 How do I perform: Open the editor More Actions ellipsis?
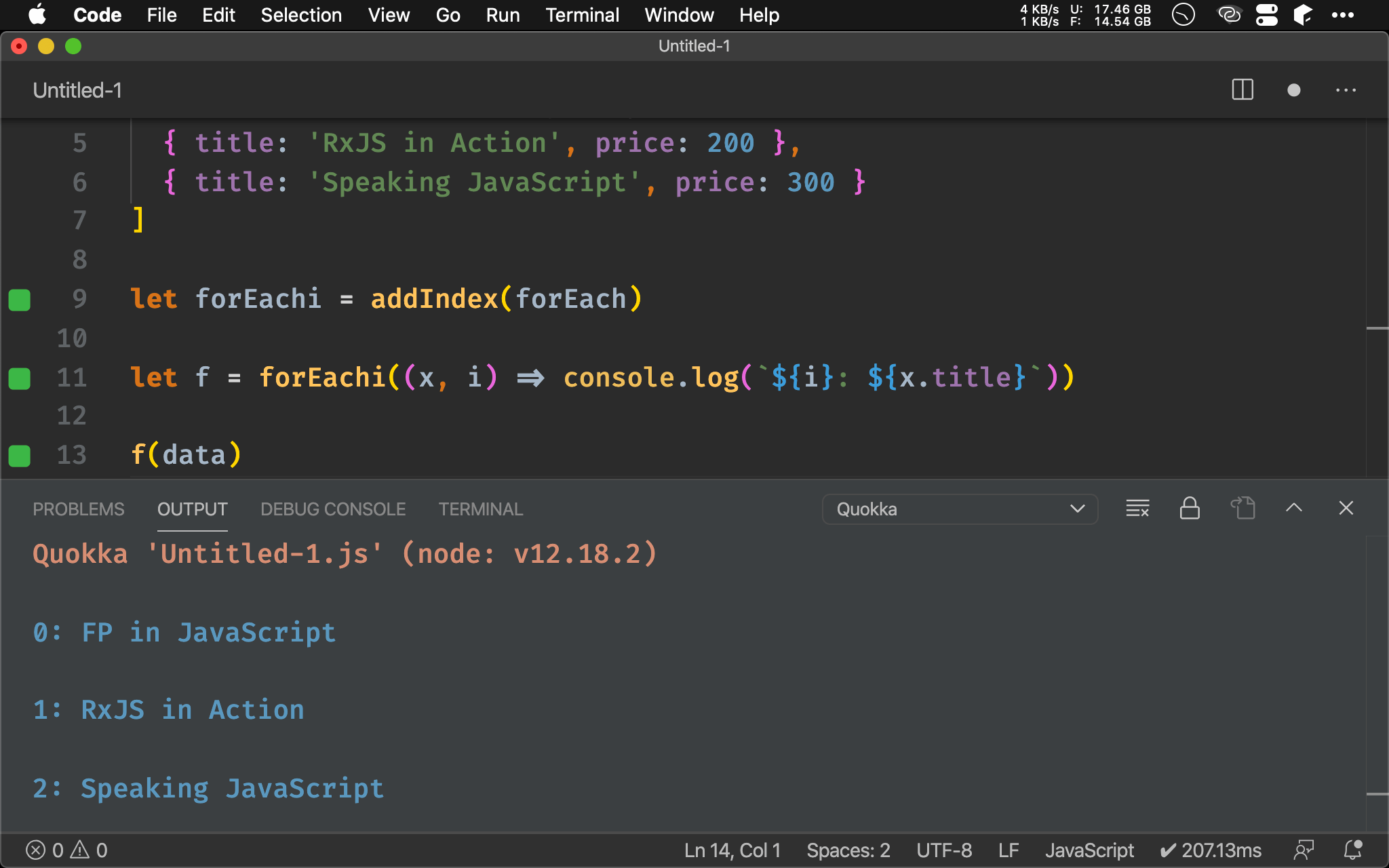click(1346, 90)
